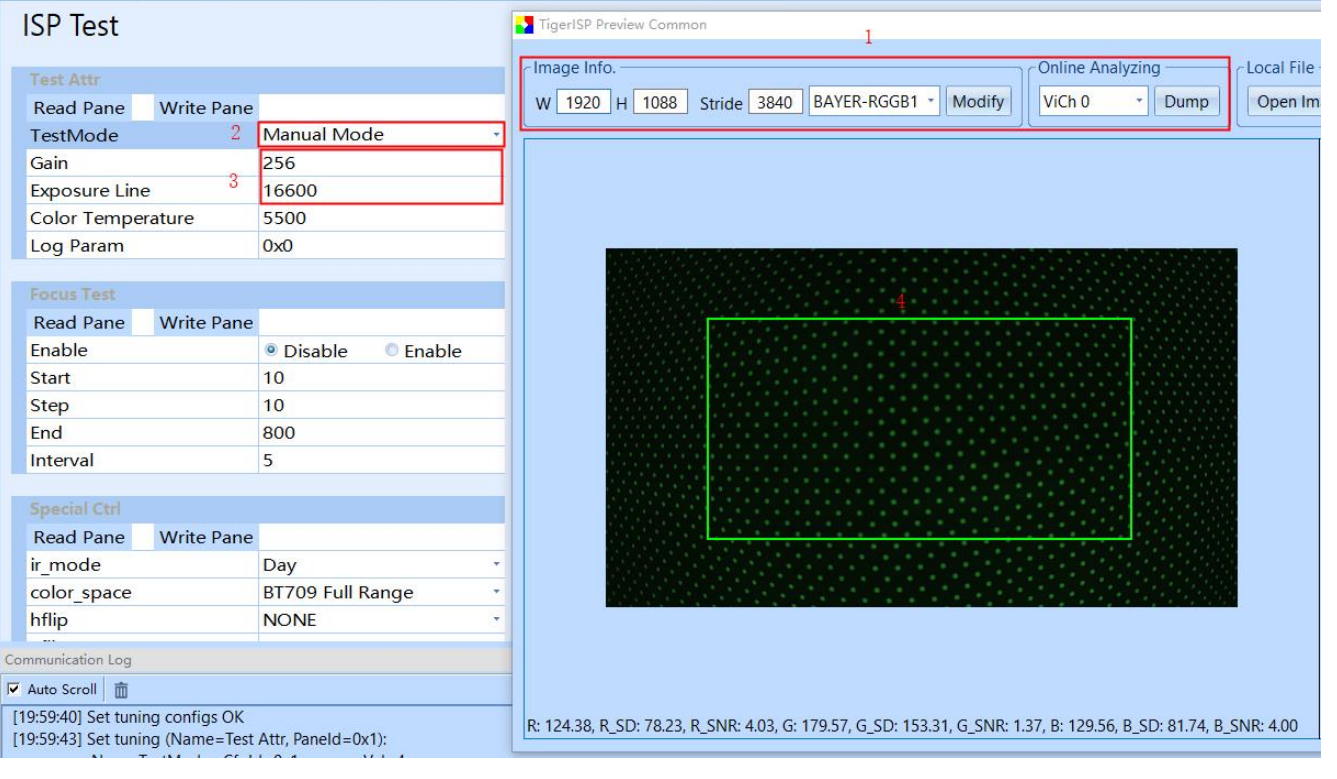Screen dimensions: 1337x779
Task: Select the Disable radio in Focus Test
Action: (270, 351)
